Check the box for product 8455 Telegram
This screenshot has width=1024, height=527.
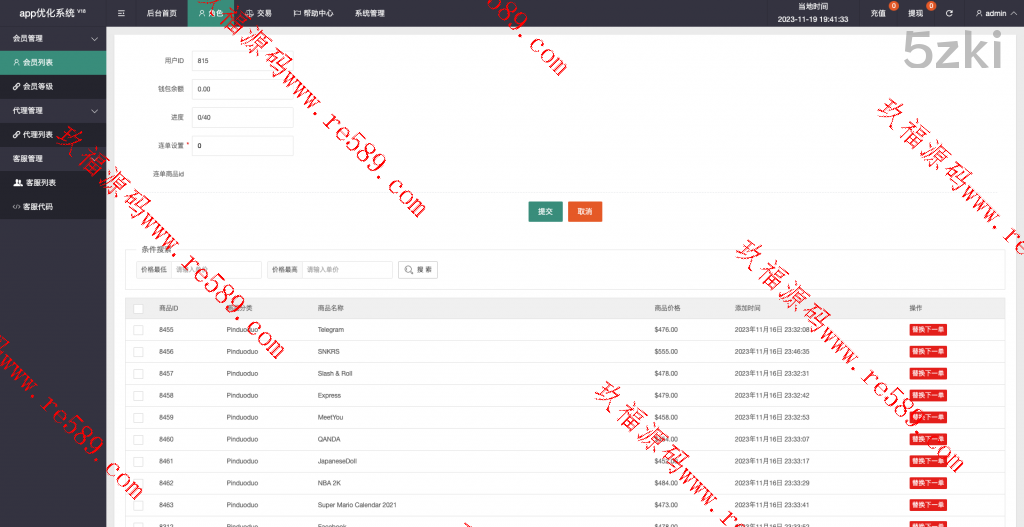[138, 330]
